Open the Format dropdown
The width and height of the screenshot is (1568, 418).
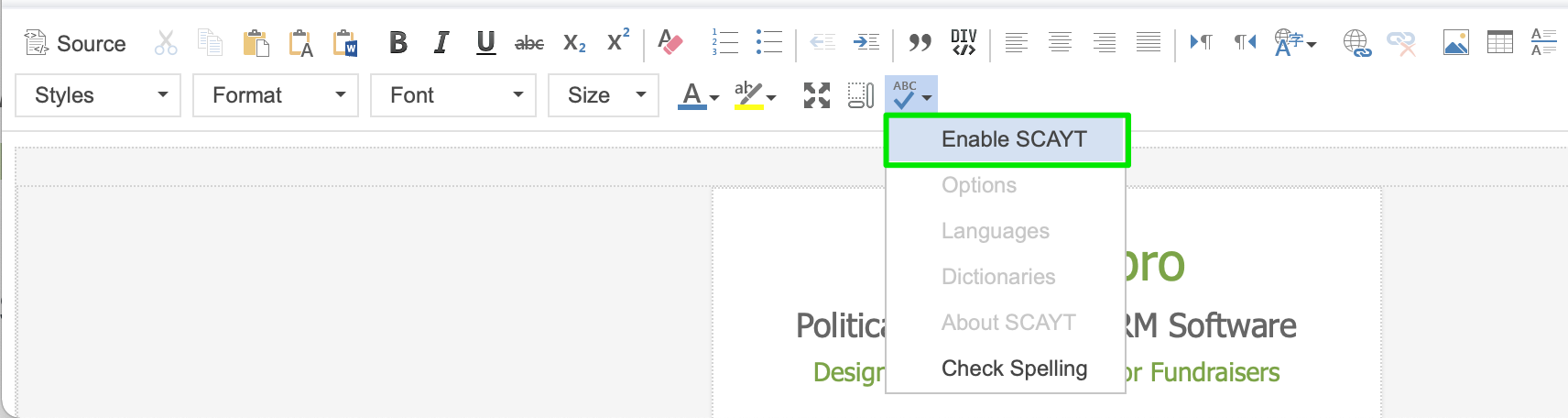coord(276,95)
